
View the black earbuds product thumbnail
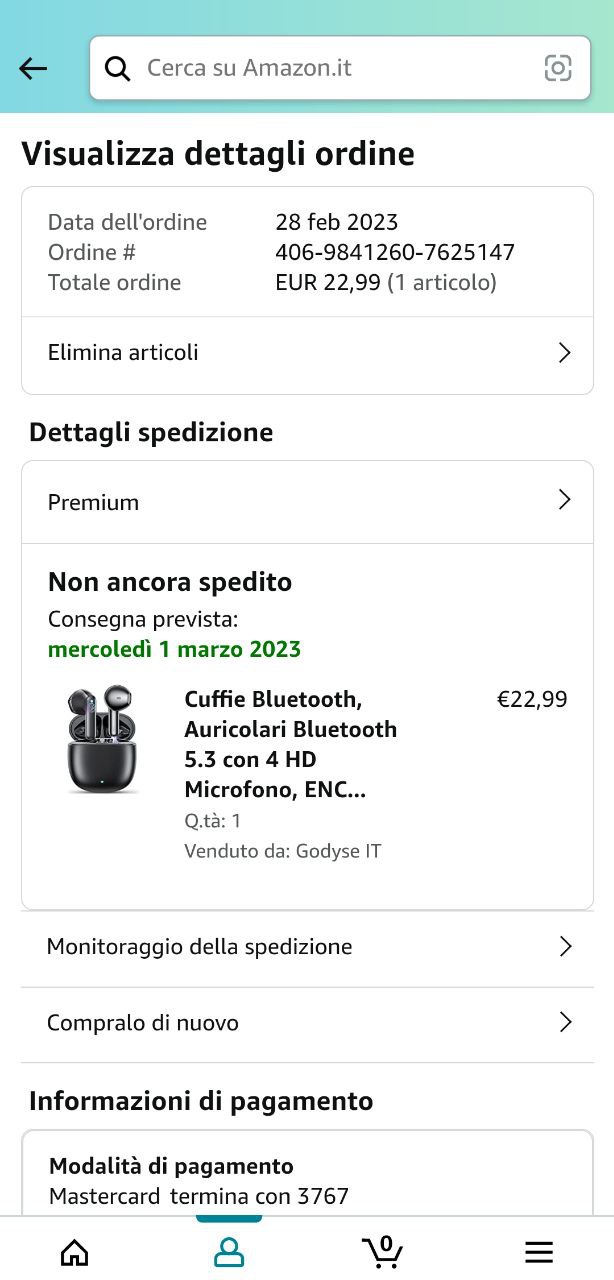coord(102,739)
